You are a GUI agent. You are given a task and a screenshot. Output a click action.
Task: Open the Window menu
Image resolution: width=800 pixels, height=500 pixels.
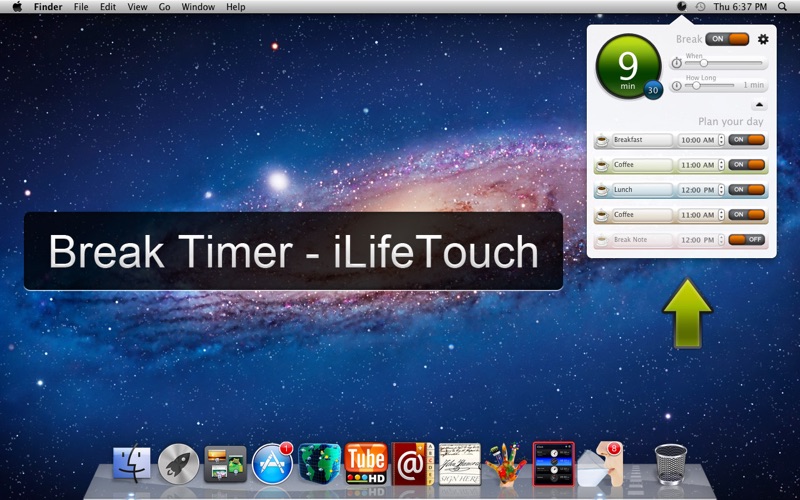[198, 7]
